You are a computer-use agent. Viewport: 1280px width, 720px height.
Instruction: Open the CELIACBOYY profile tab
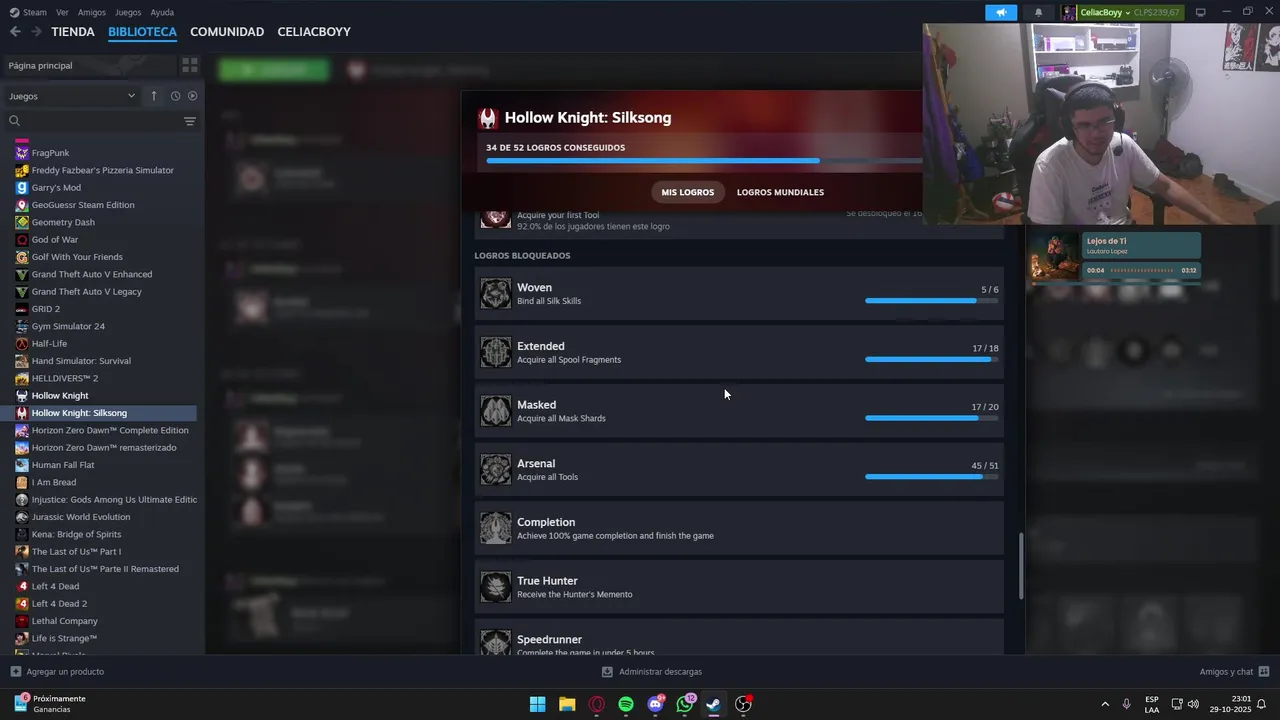pyautogui.click(x=314, y=32)
